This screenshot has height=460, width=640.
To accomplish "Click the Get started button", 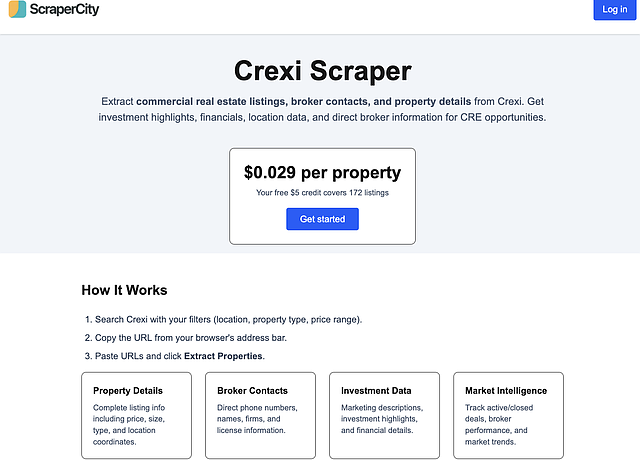I will click(322, 219).
